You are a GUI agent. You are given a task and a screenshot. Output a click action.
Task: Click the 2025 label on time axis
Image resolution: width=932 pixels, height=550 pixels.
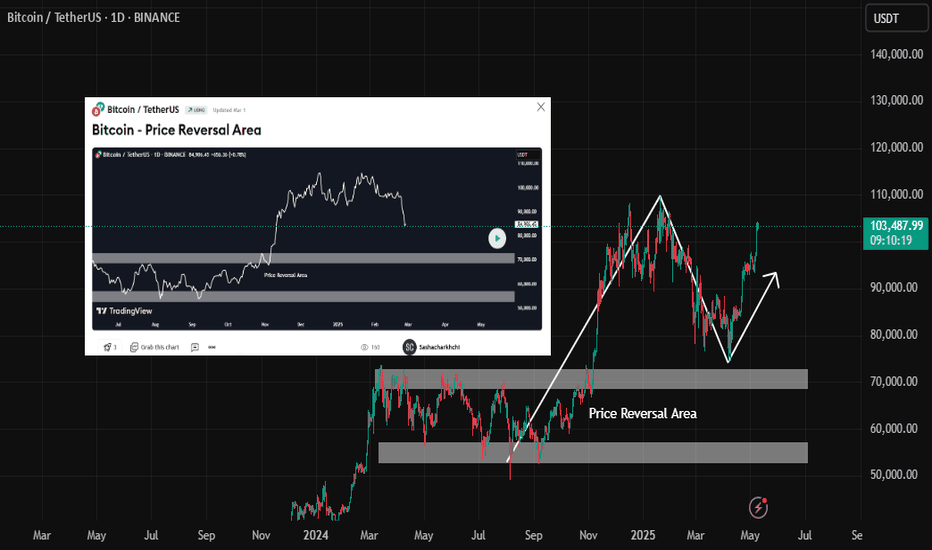coord(643,535)
